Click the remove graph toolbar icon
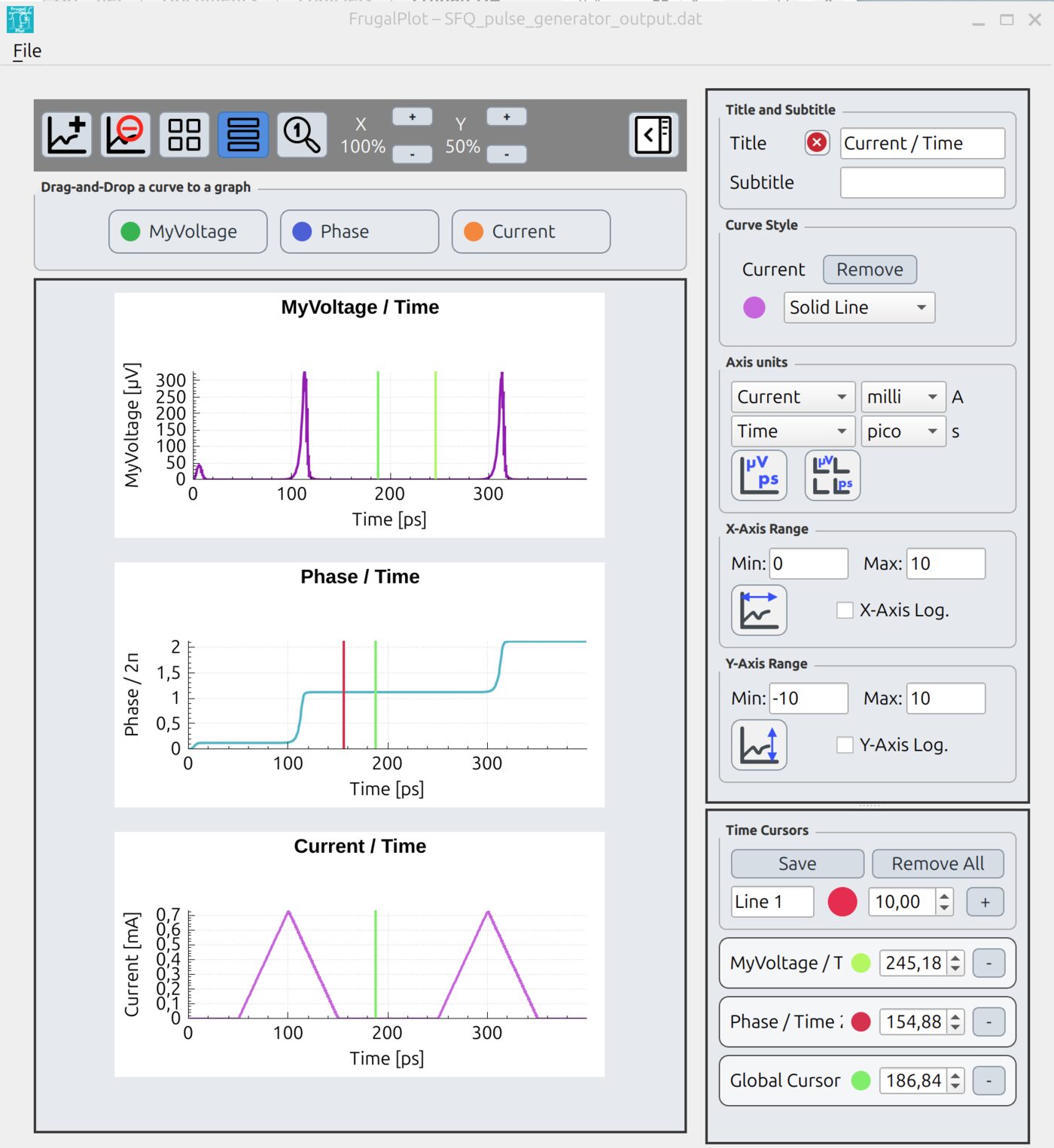This screenshot has width=1054, height=1148. 125,135
